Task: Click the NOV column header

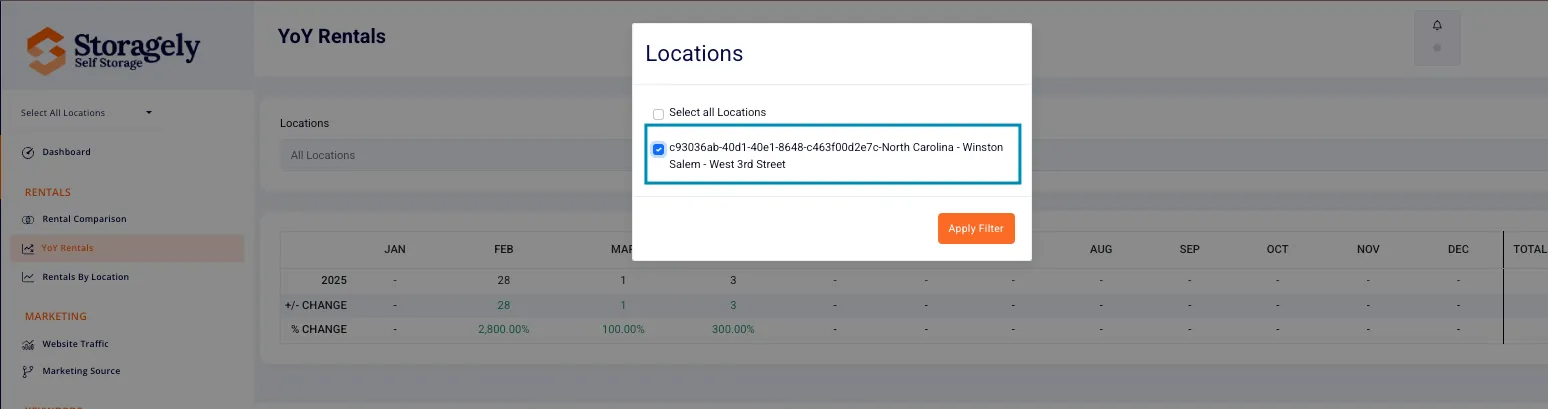Action: (x=1367, y=249)
